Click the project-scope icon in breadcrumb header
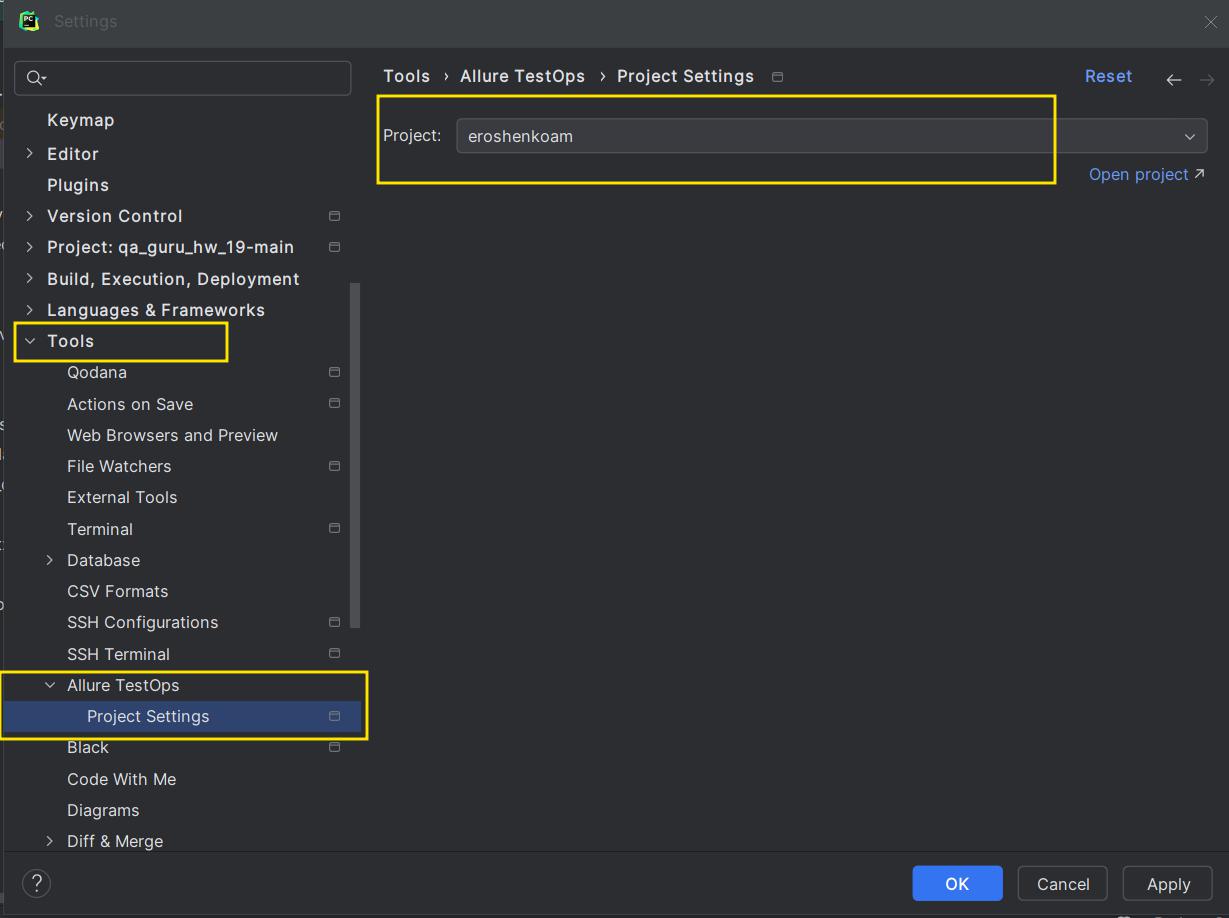Image resolution: width=1229 pixels, height=918 pixels. [x=778, y=77]
